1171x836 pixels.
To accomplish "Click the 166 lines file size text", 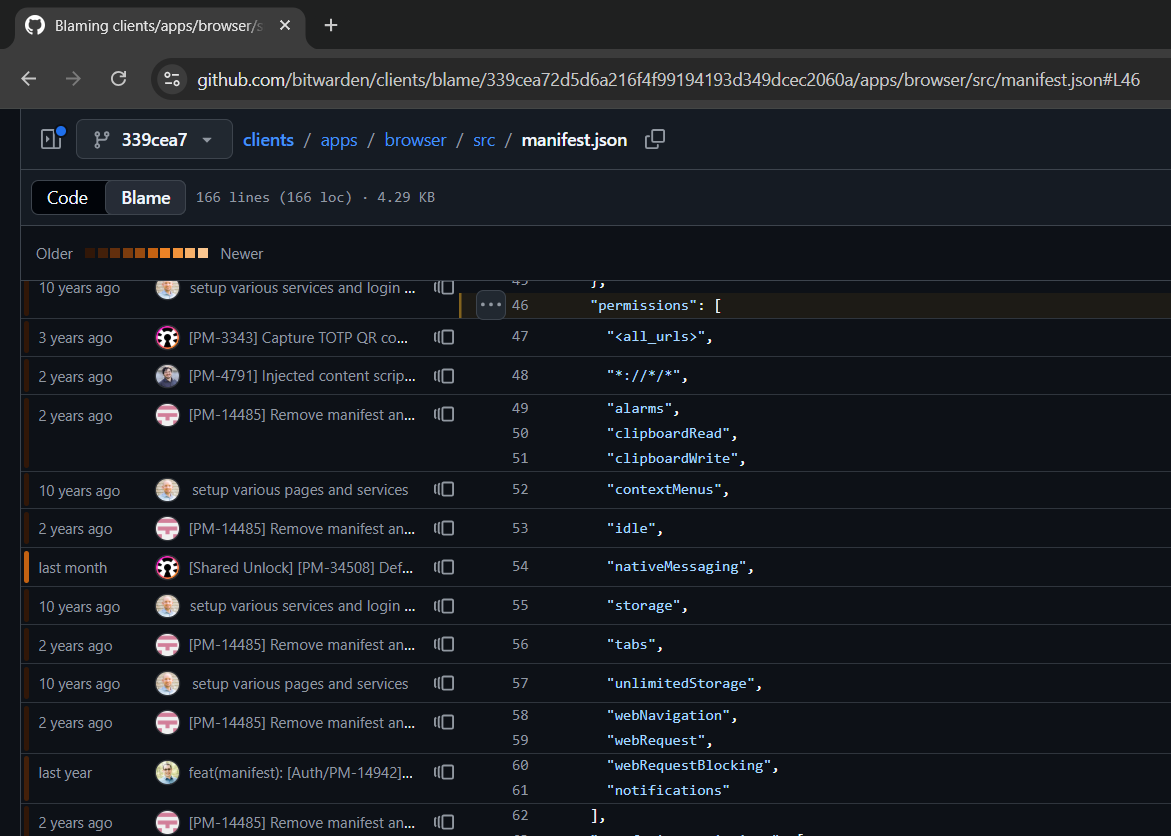I will tap(315, 197).
